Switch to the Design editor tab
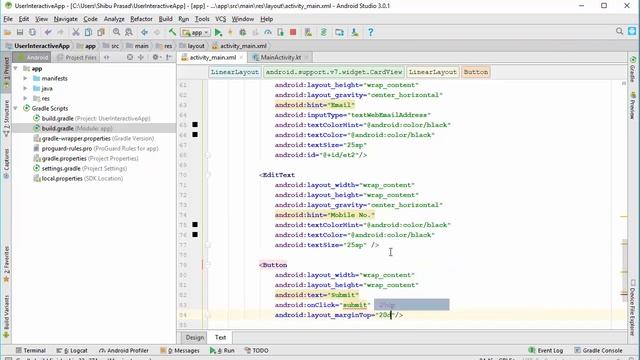Viewport: 640px width, 360px height. (x=195, y=337)
